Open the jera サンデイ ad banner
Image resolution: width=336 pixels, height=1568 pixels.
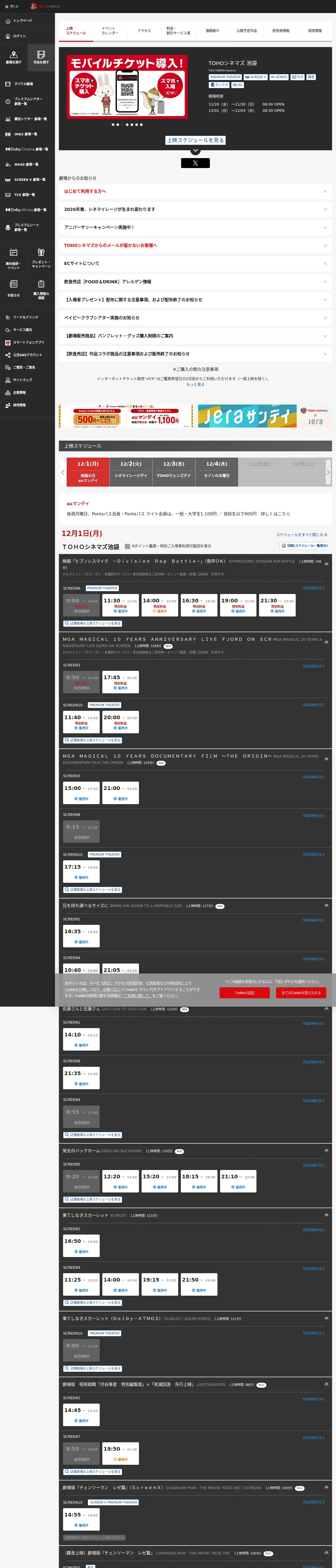(x=264, y=416)
